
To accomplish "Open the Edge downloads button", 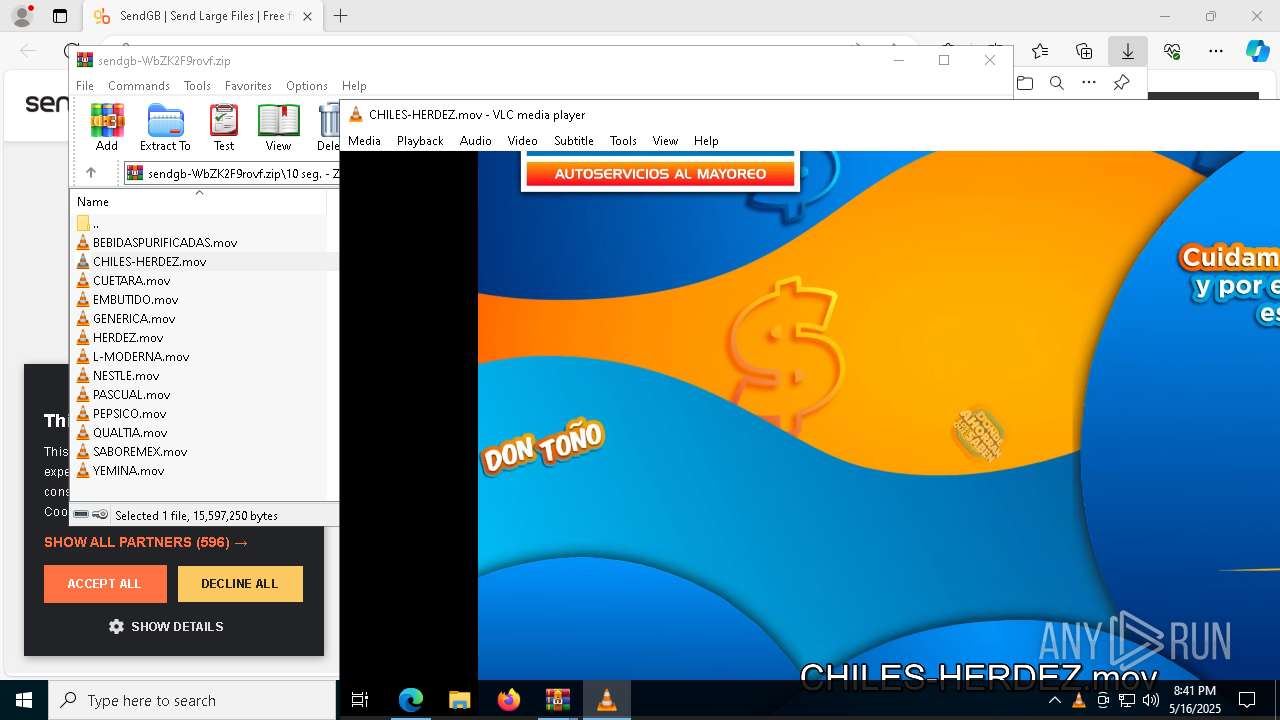I will 1127,51.
